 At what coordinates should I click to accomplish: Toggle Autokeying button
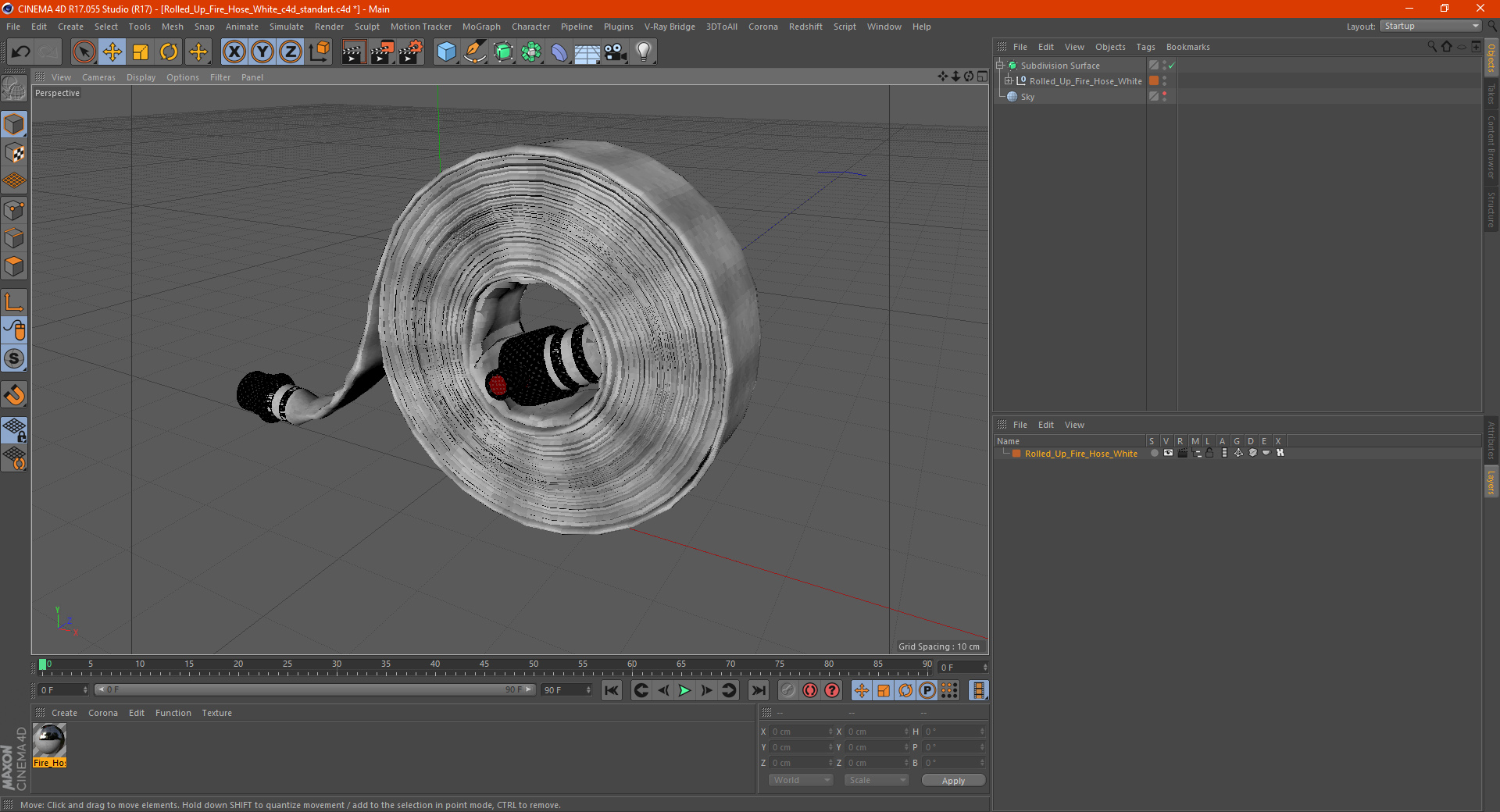pyautogui.click(x=810, y=690)
